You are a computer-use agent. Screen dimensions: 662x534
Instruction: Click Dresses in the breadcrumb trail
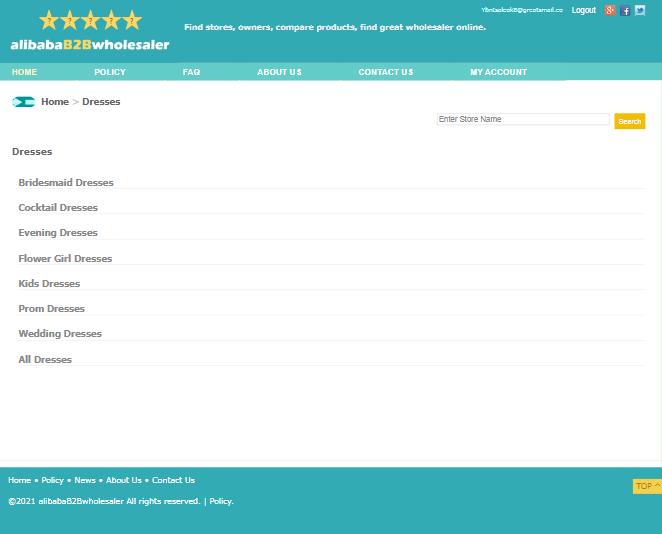click(101, 102)
